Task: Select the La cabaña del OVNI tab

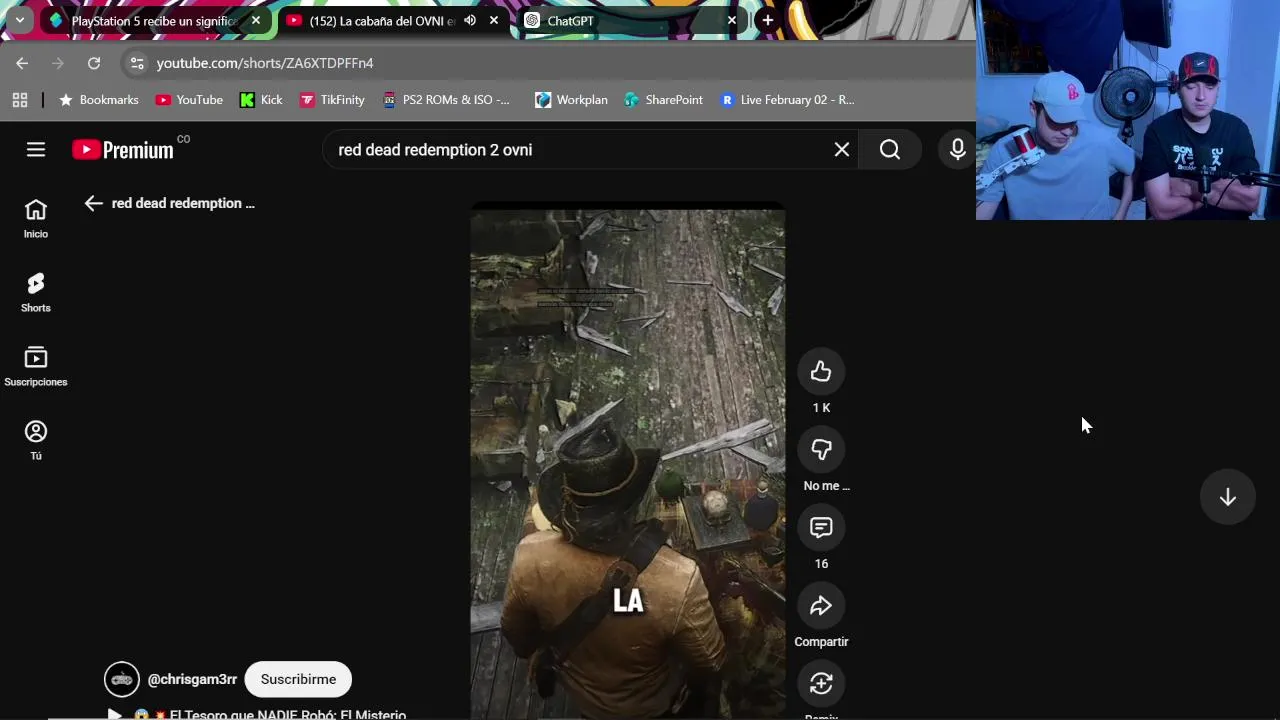Action: coord(381,20)
